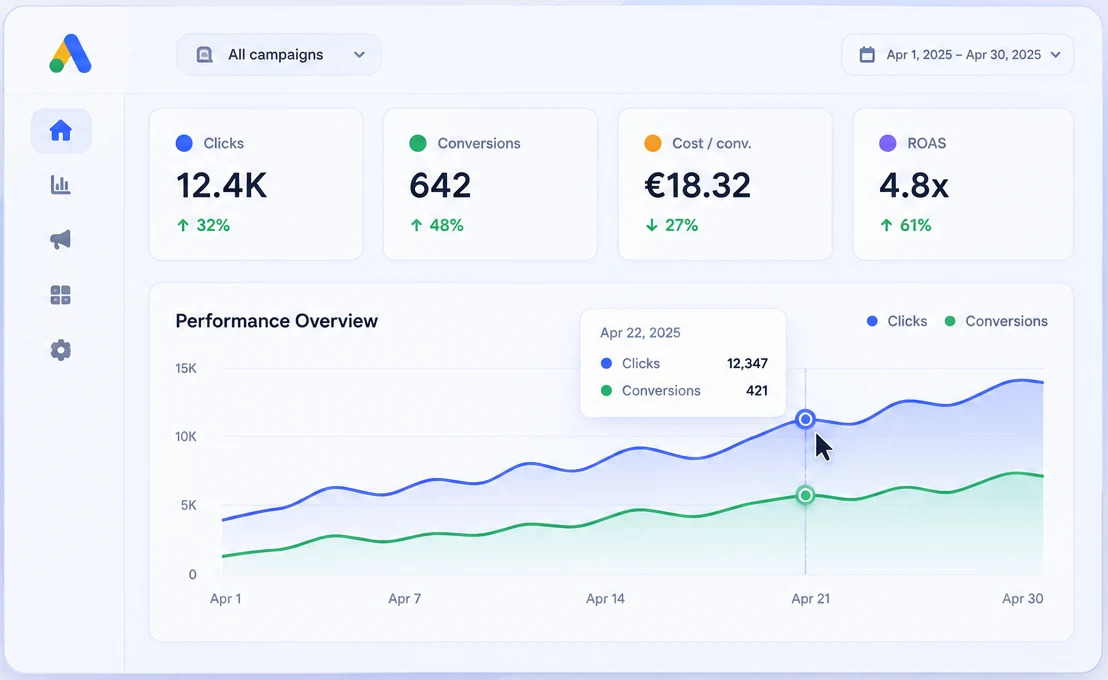
Task: Toggle Clicks series in chart legend
Action: [x=897, y=321]
